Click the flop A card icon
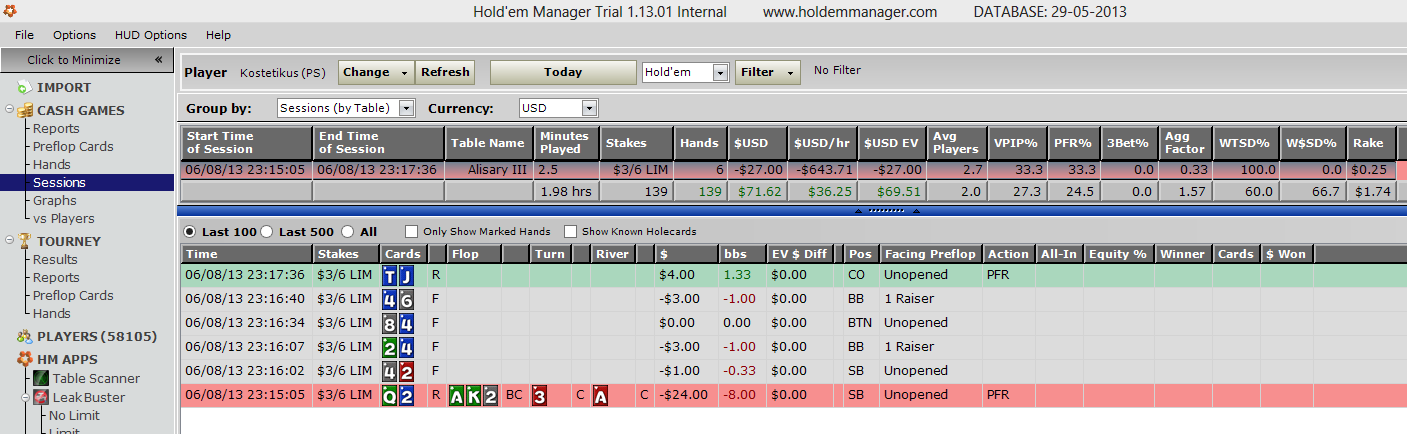Screen dimensions: 1407x434 click(457, 395)
